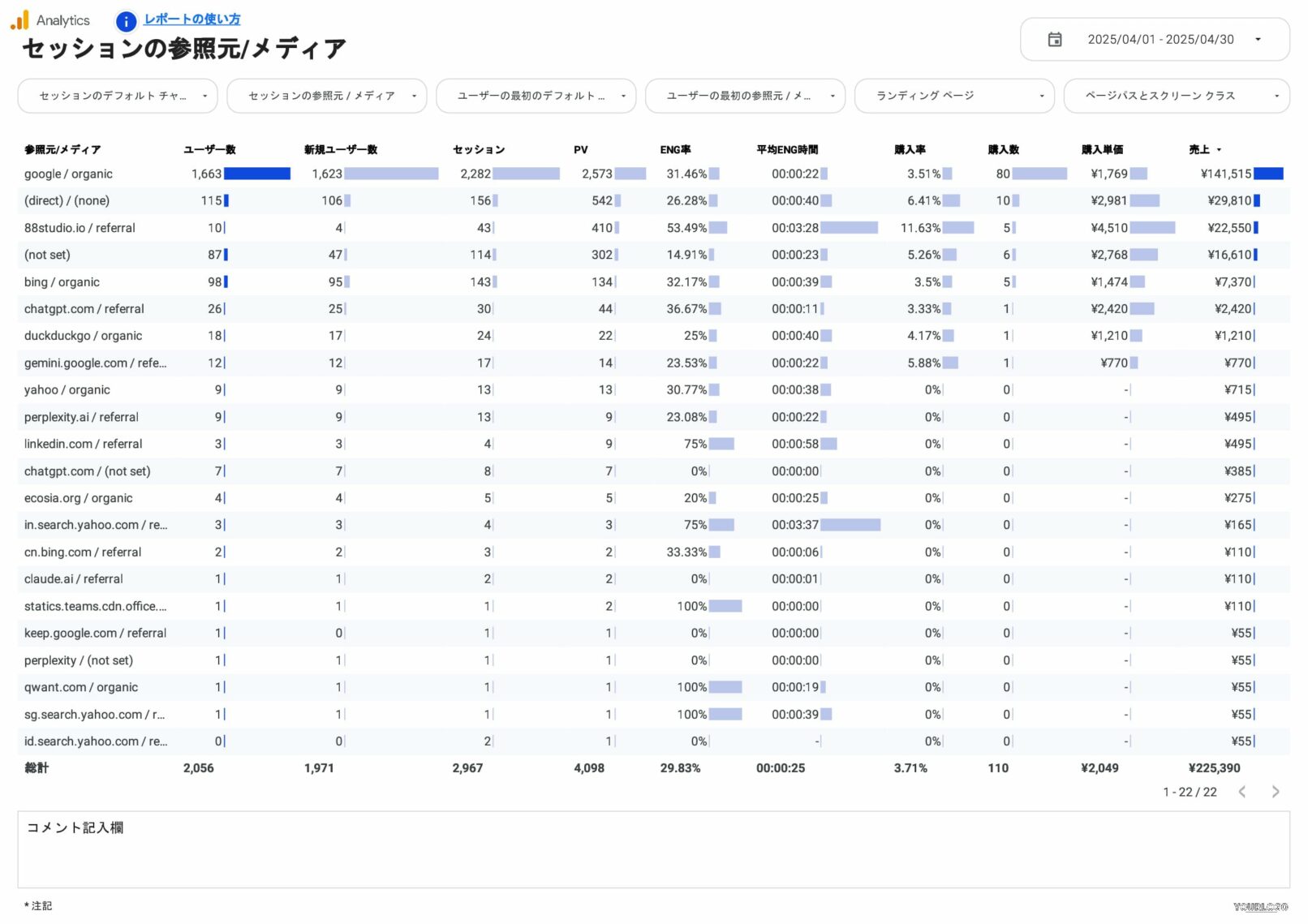Change sort order via the 売上 column arrow
Screen dimensions: 1308x924
point(1220,149)
